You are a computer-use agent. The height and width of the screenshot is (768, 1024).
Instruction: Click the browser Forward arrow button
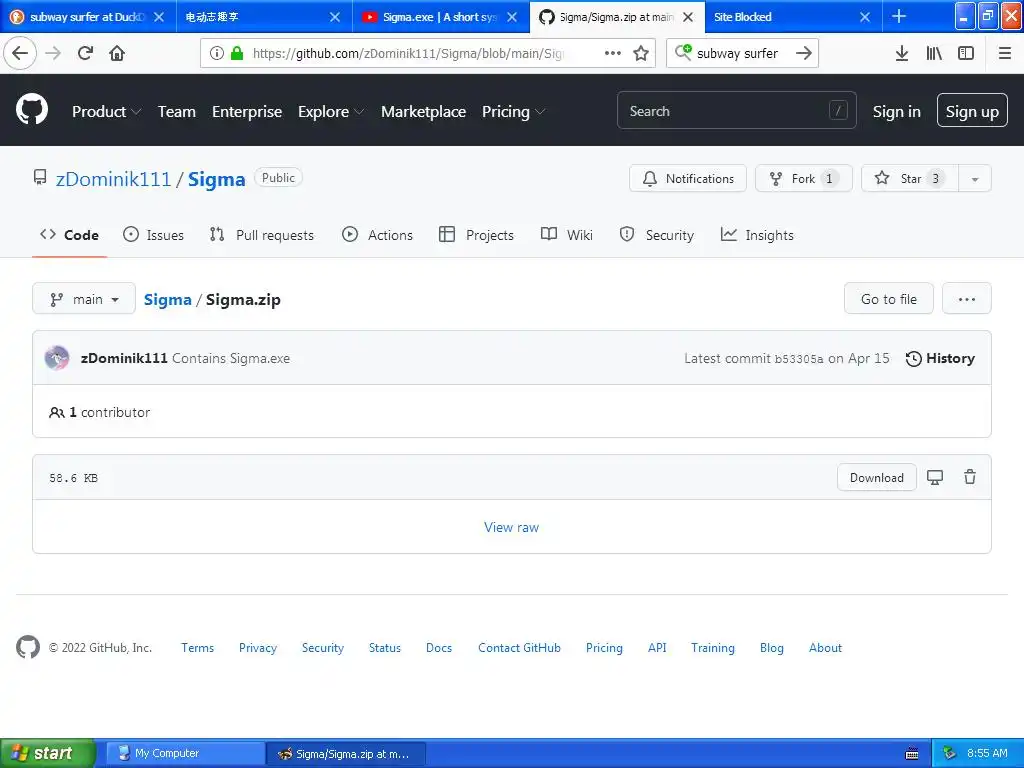click(x=53, y=53)
